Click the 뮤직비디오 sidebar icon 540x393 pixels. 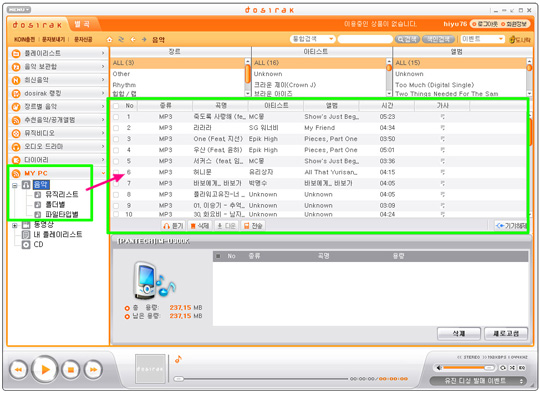tap(16, 133)
